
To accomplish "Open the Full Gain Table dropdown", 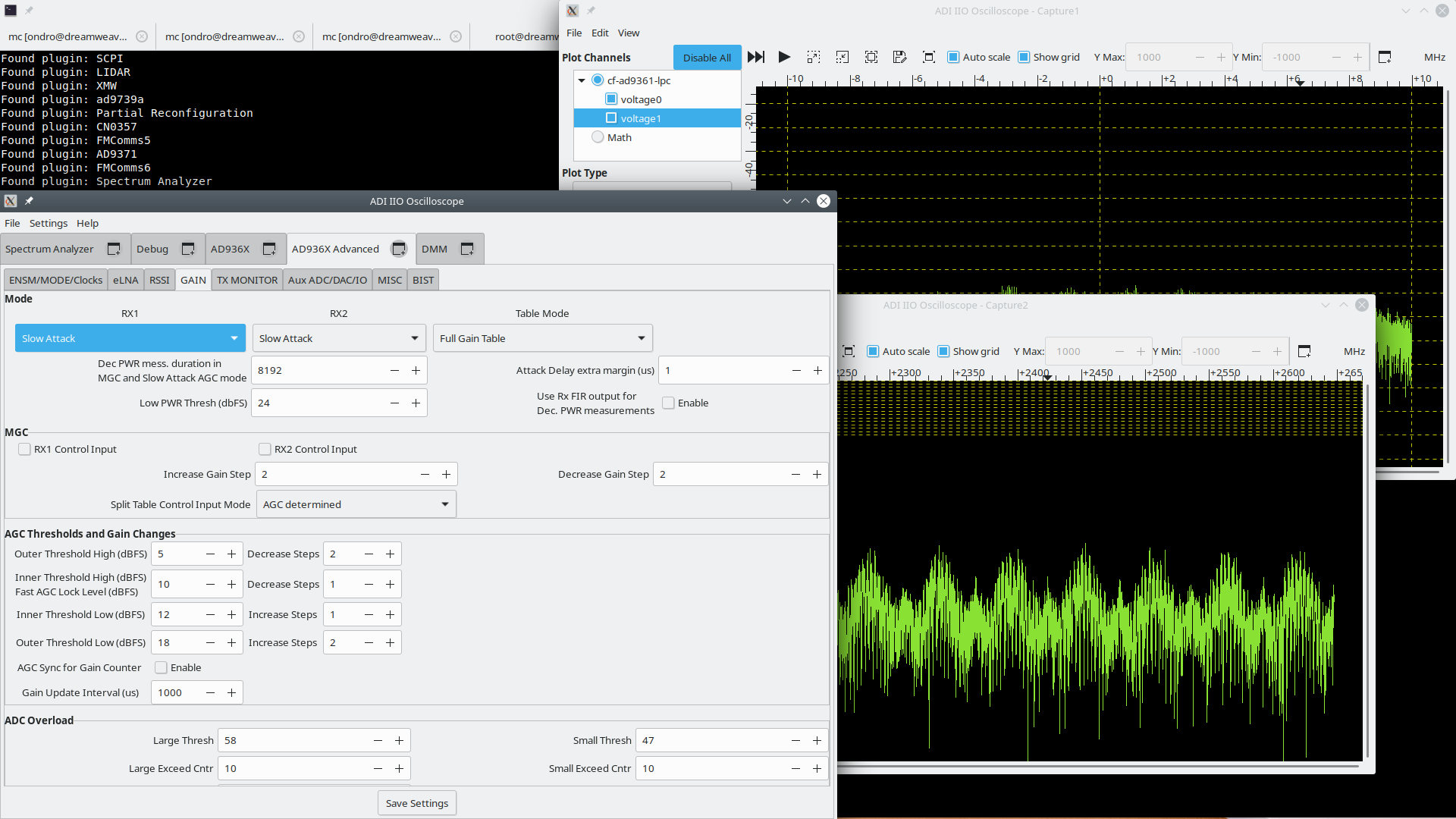I will click(542, 338).
